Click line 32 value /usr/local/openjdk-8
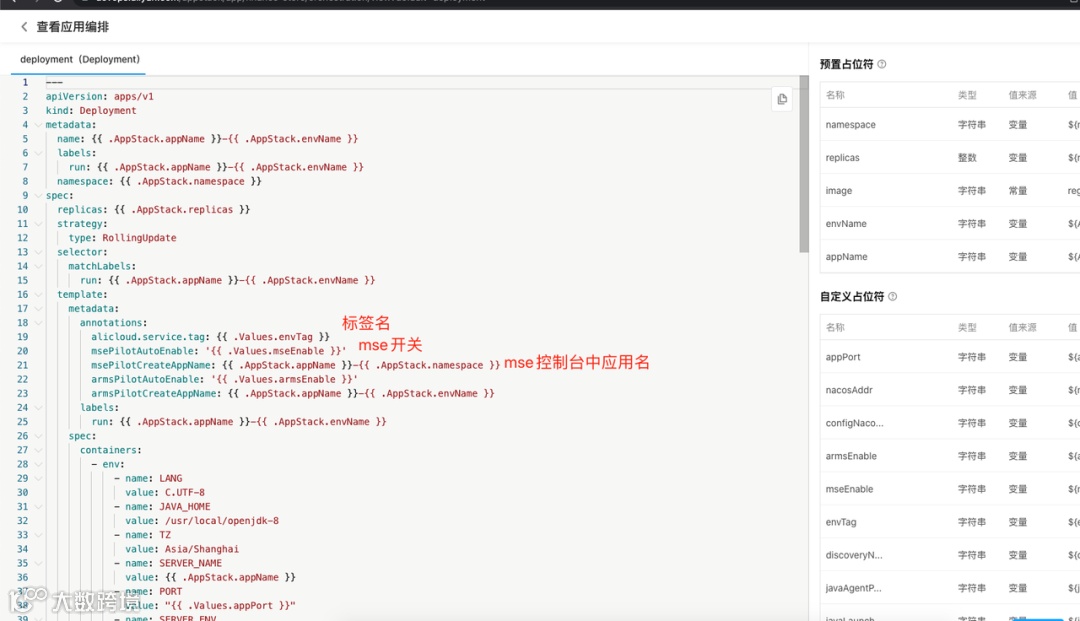This screenshot has height=621, width=1080. [x=222, y=520]
